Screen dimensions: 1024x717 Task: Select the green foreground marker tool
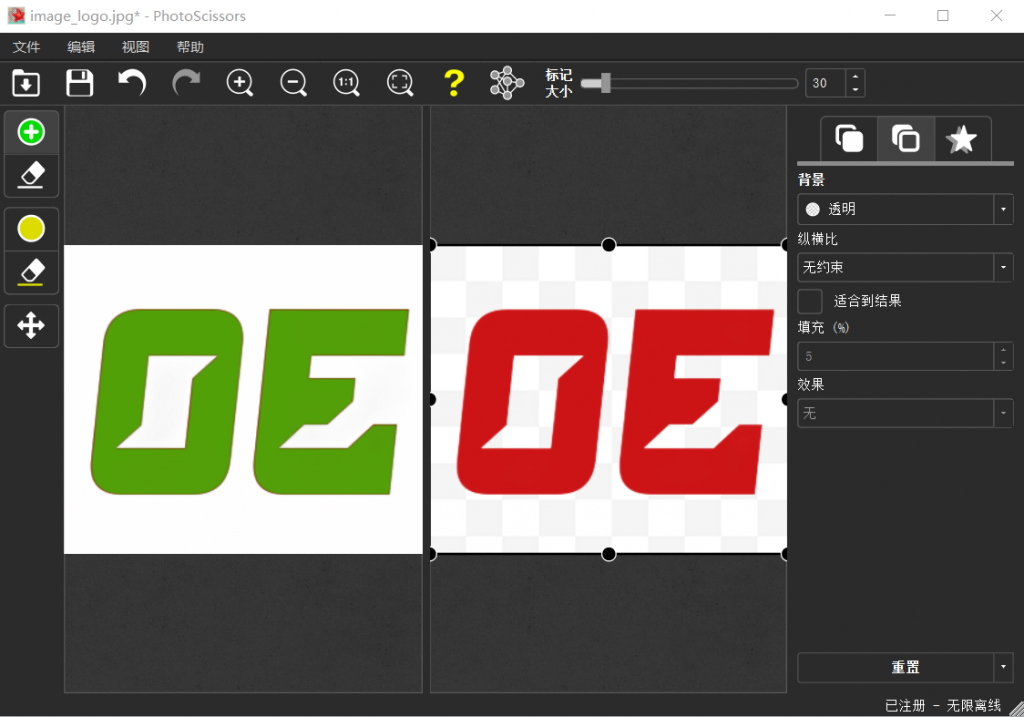point(31,132)
